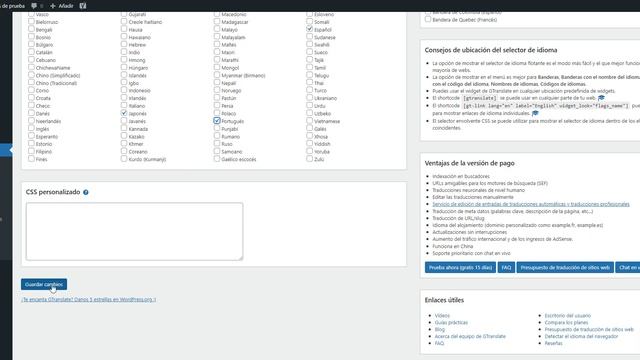Click inside the CSS personalizado text area
This screenshot has width=640, height=360.
(x=134, y=231)
